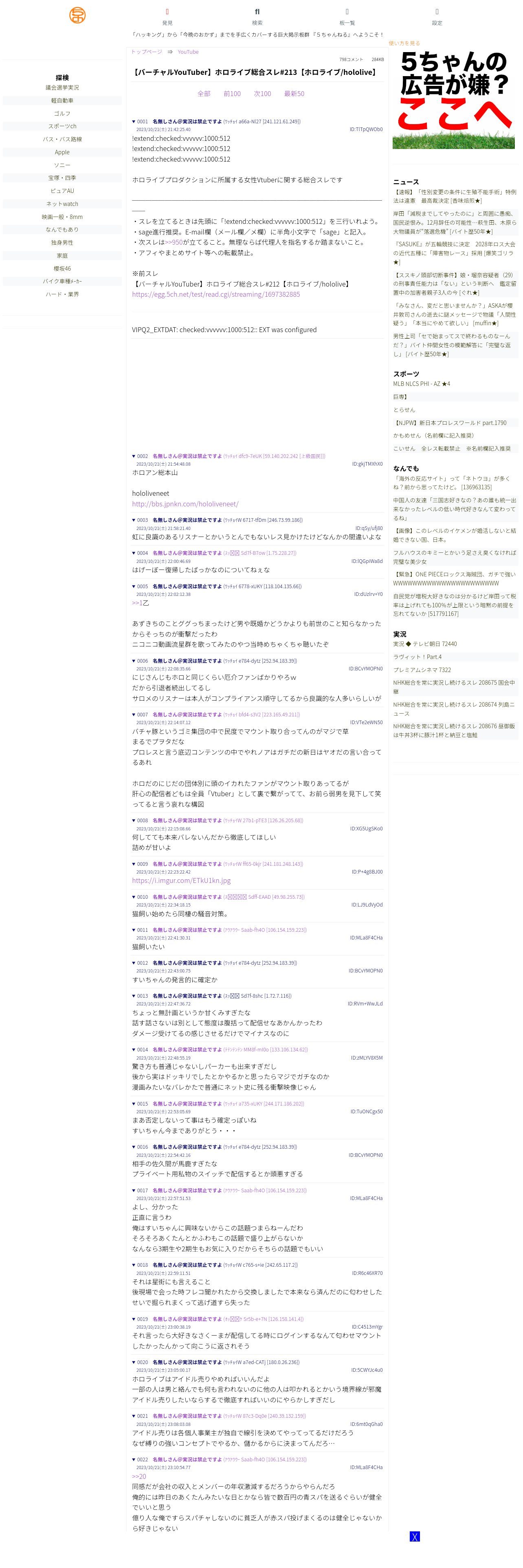Open バイク車種メーカー board in sidebar

62,281
